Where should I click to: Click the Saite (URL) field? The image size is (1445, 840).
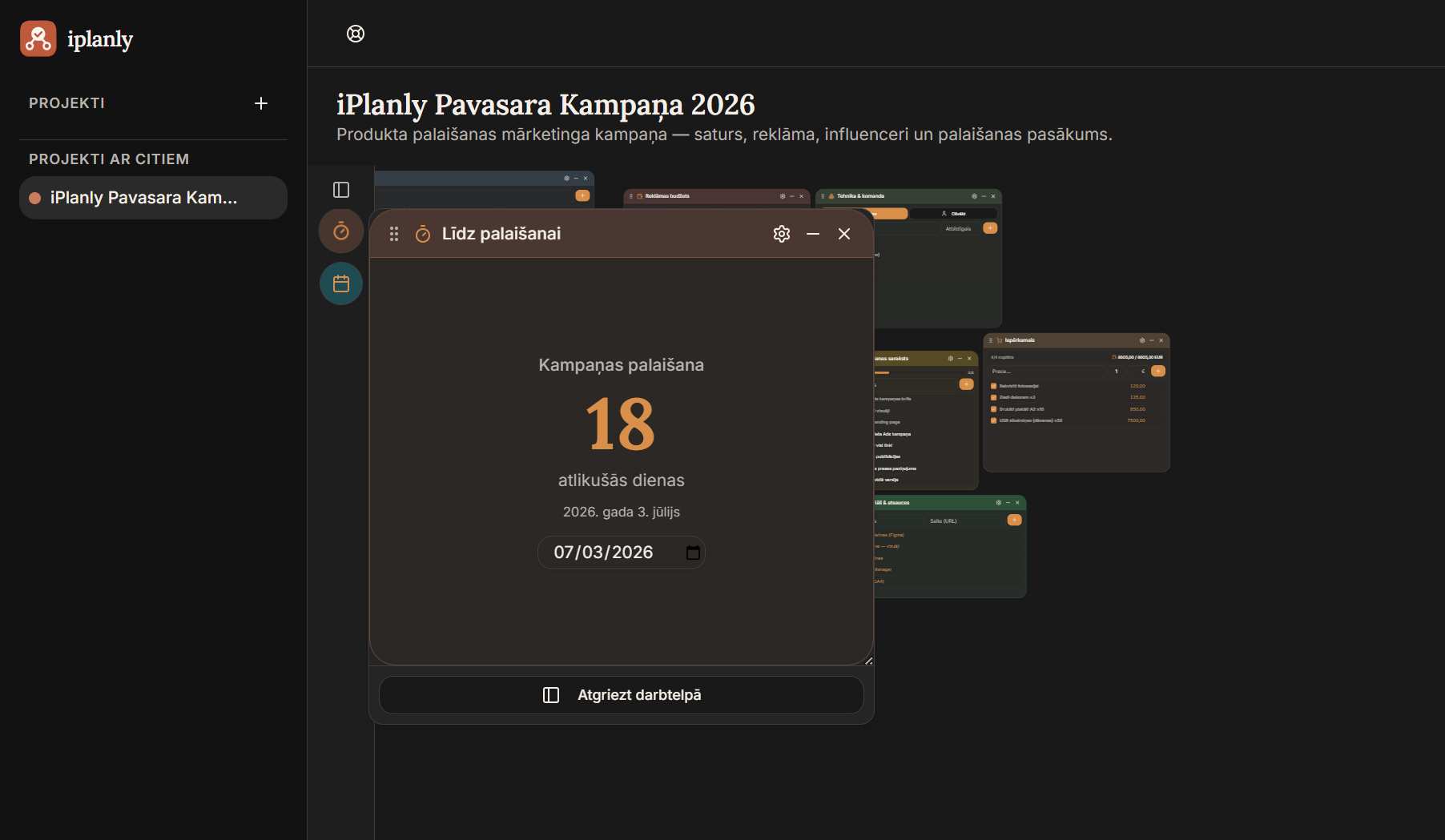964,521
